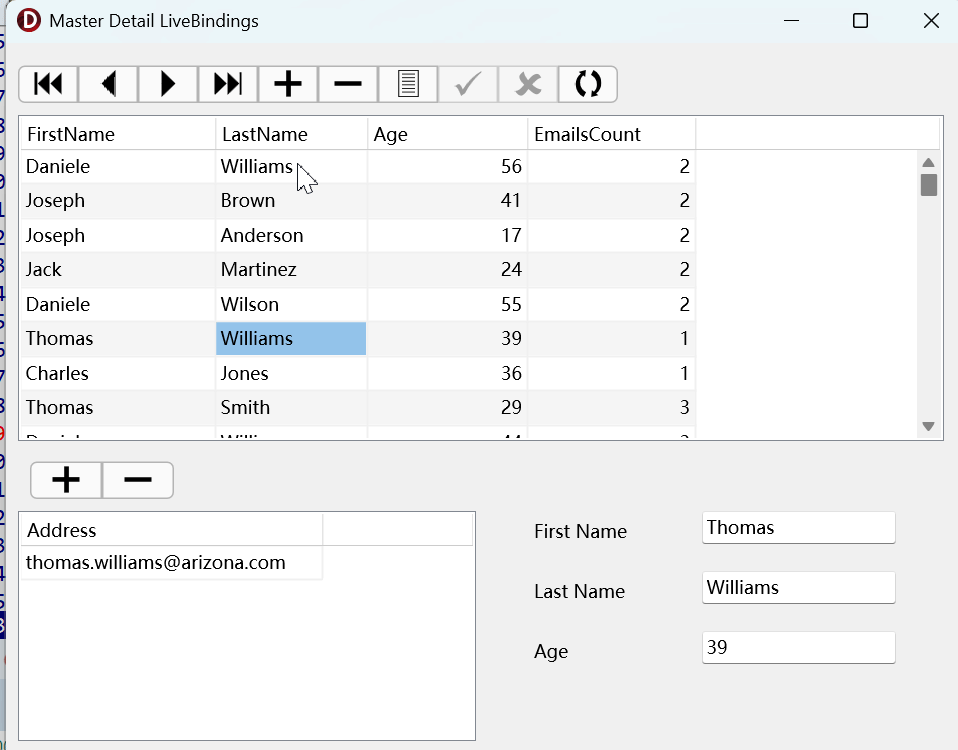Click the Last Name input box
The height and width of the screenshot is (750, 958).
(798, 588)
